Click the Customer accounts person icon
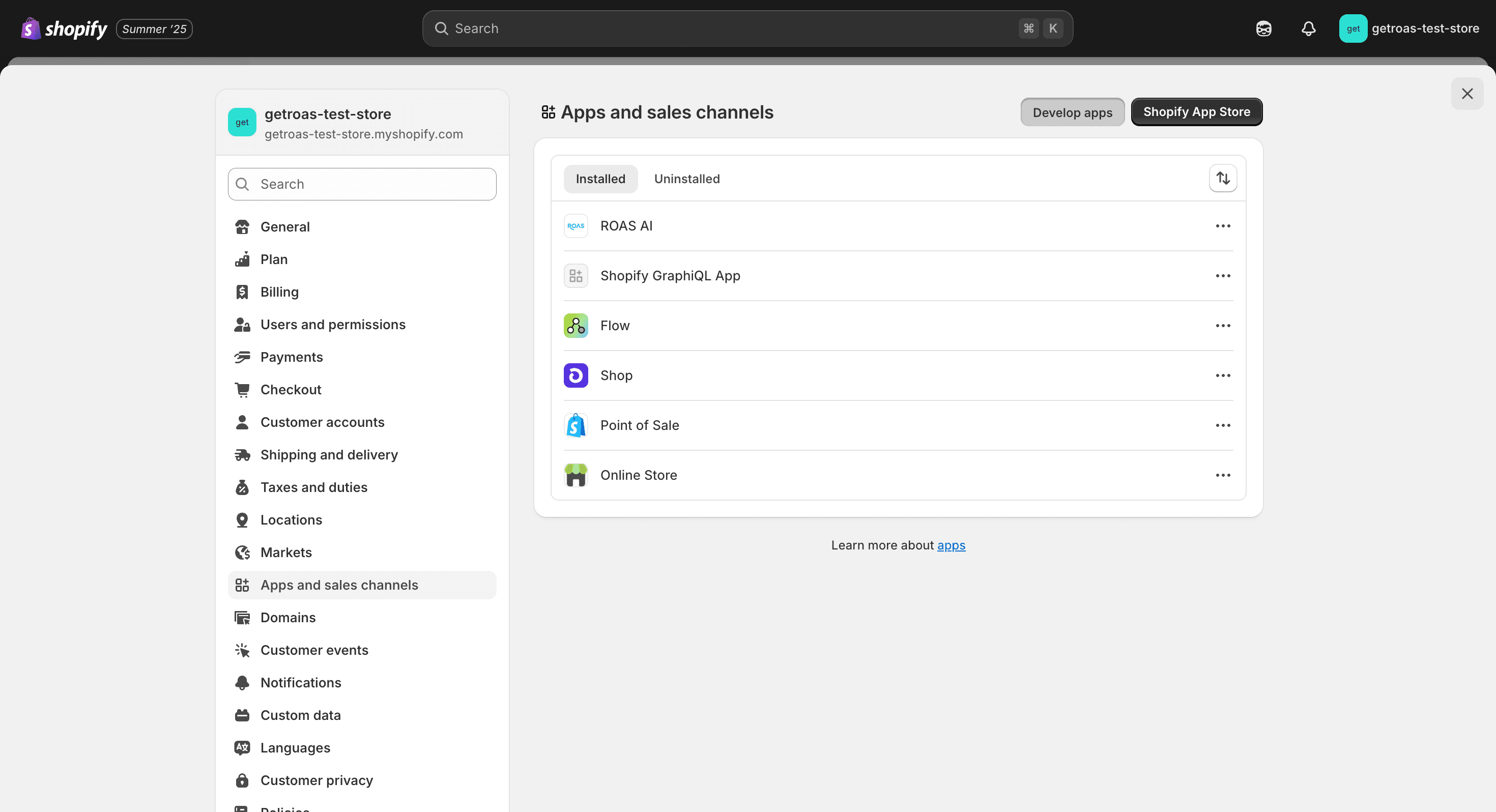Screen dimensions: 1496x812 point(242,422)
